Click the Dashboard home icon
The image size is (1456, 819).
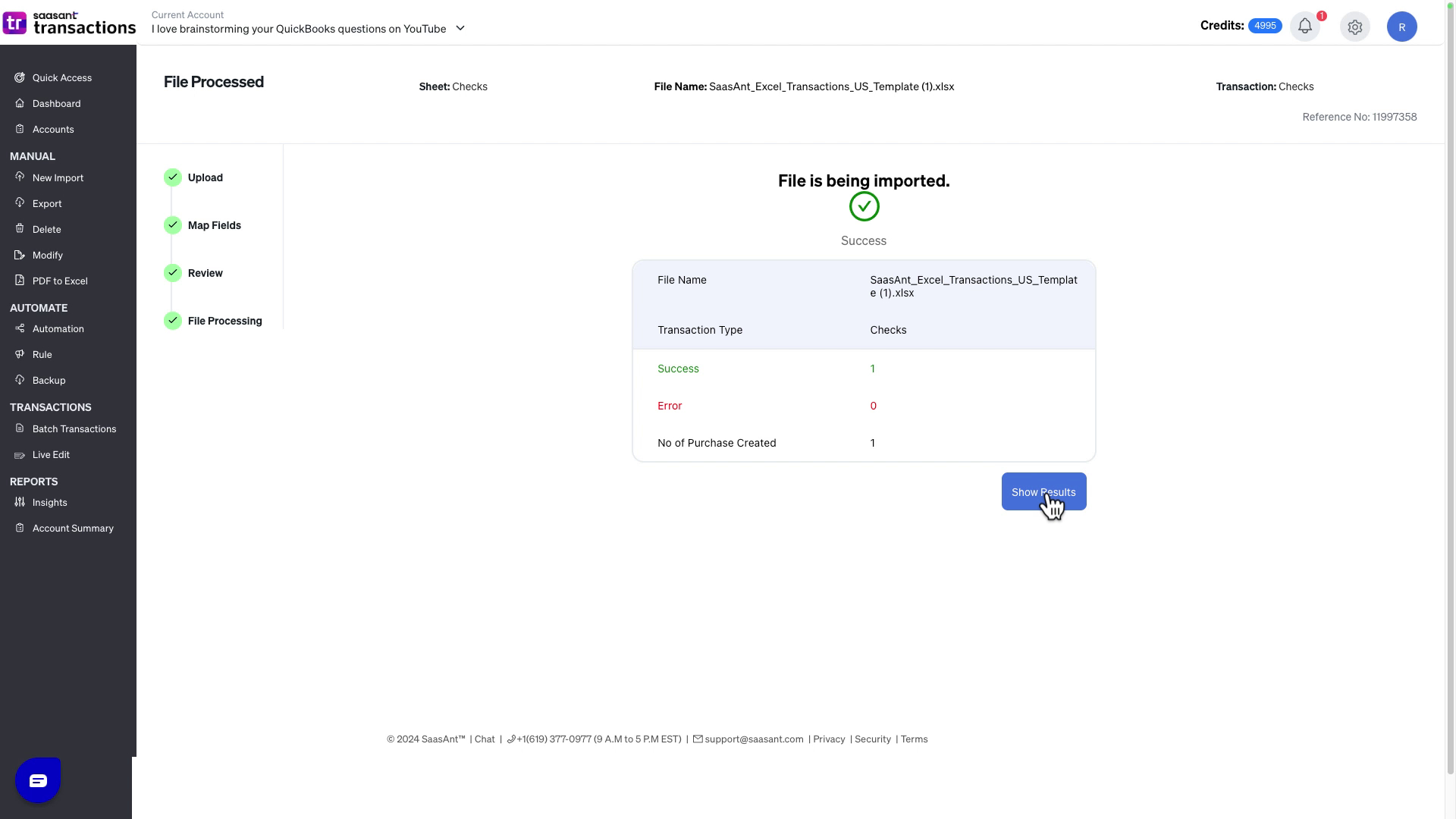coord(20,103)
